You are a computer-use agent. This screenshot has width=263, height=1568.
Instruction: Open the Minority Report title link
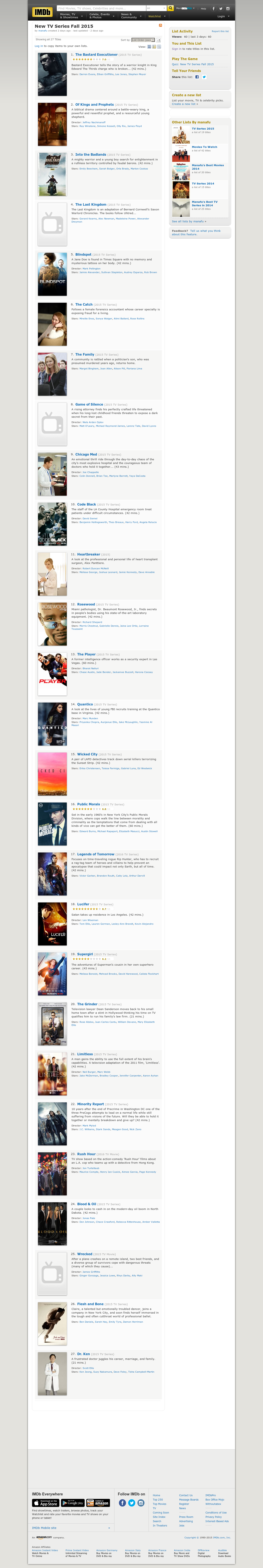[90, 1104]
